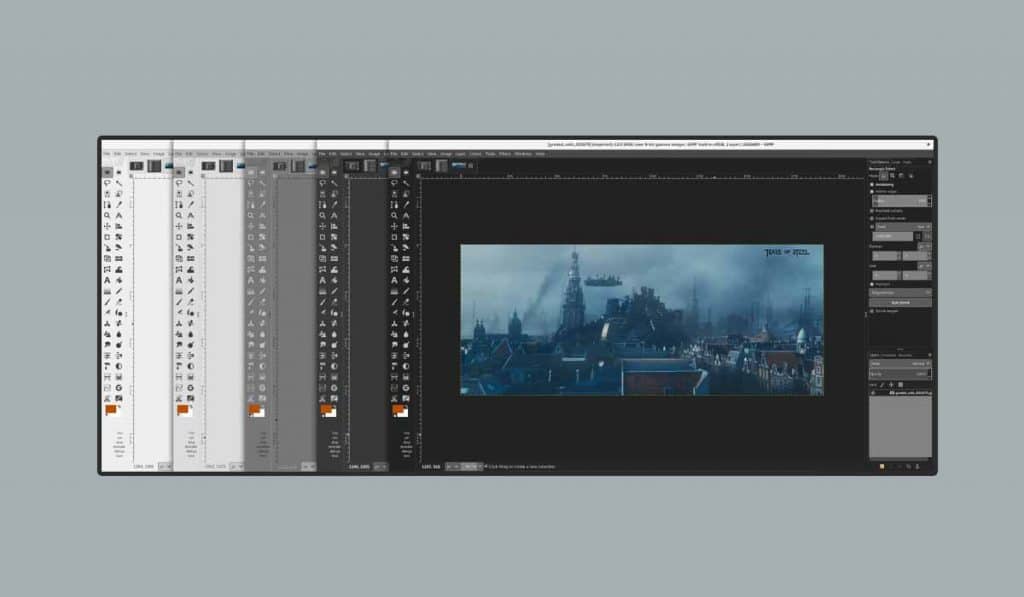Create new layer via Layers panel bottom icon
Viewport: 1024px width, 597px height.
[x=882, y=466]
